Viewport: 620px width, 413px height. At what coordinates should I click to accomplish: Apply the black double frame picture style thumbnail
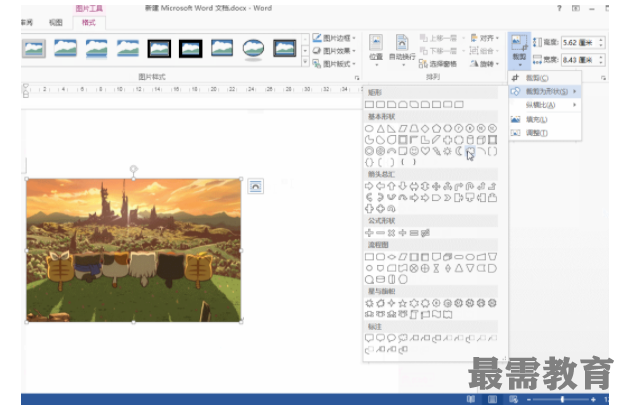tap(159, 49)
